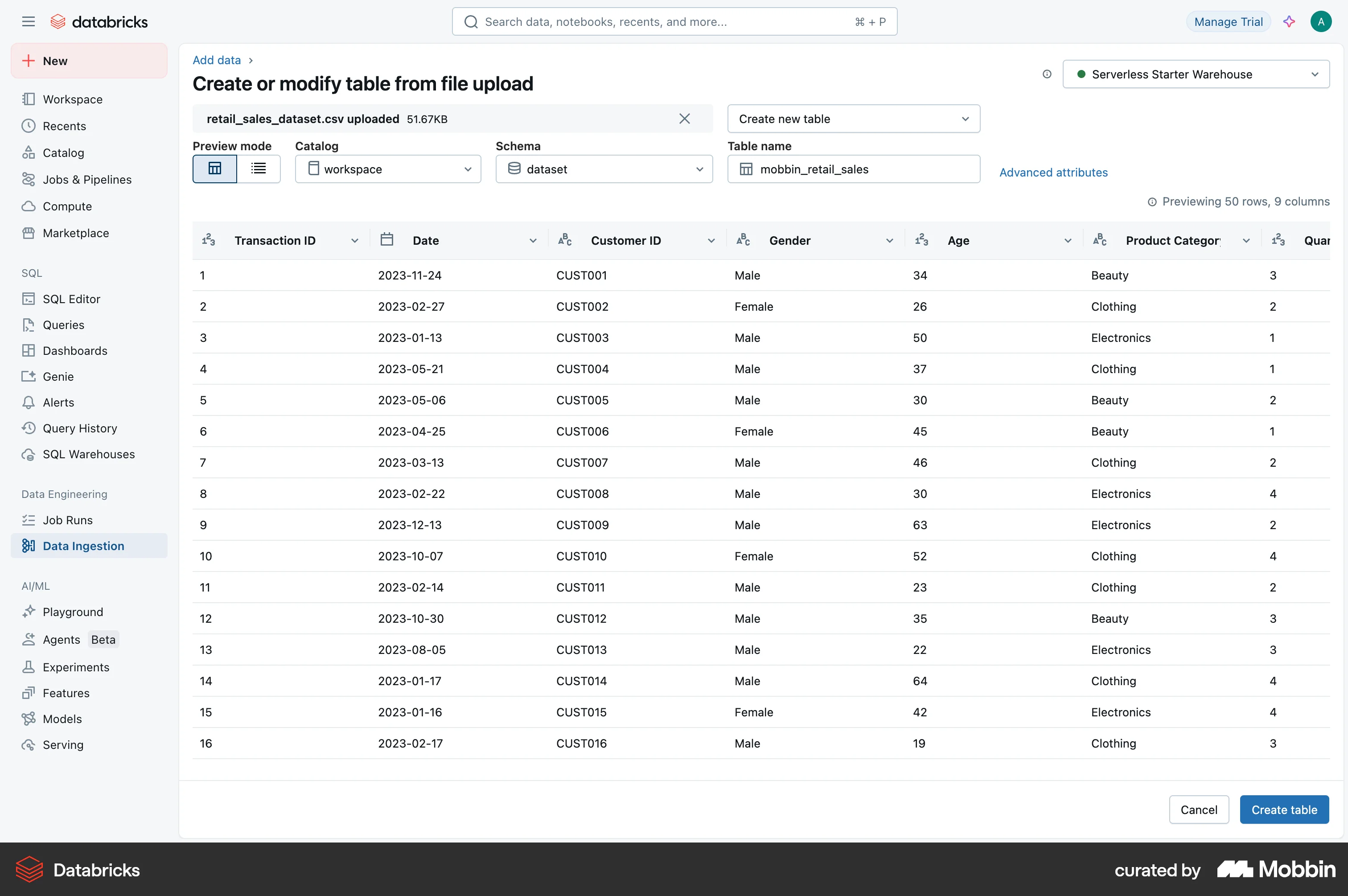Viewport: 1348px width, 896px height.
Task: Switch preview mode to table view
Action: pos(215,169)
